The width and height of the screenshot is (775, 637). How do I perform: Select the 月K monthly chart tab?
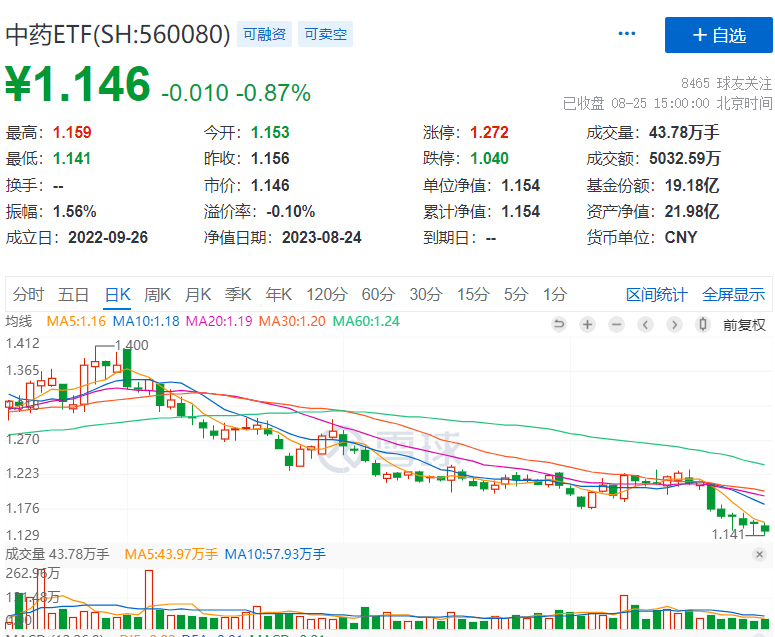tap(198, 294)
